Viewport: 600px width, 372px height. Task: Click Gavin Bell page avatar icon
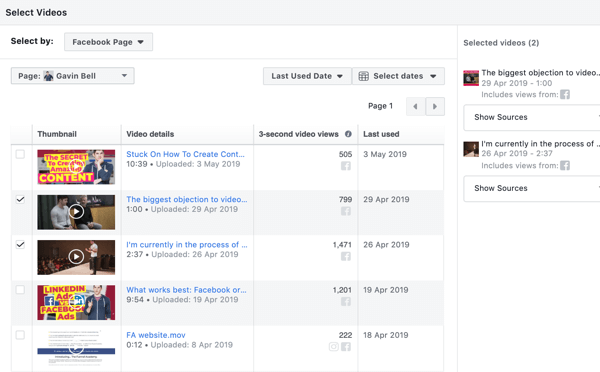48,76
